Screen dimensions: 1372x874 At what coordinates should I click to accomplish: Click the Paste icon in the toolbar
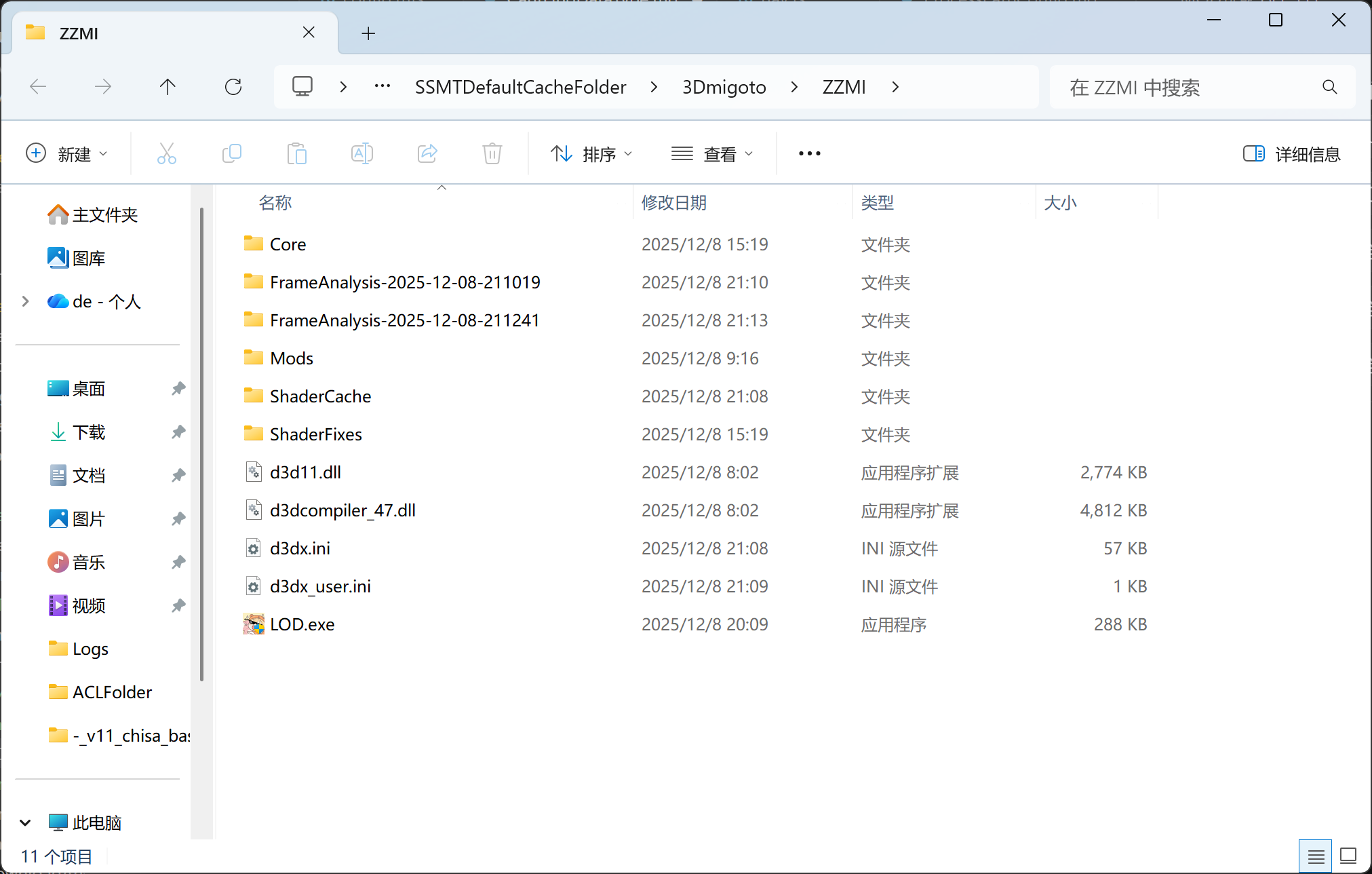coord(297,153)
